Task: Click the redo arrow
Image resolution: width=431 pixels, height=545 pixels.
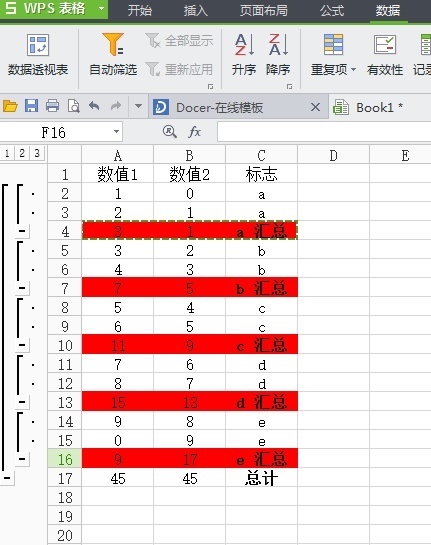Action: pos(116,106)
